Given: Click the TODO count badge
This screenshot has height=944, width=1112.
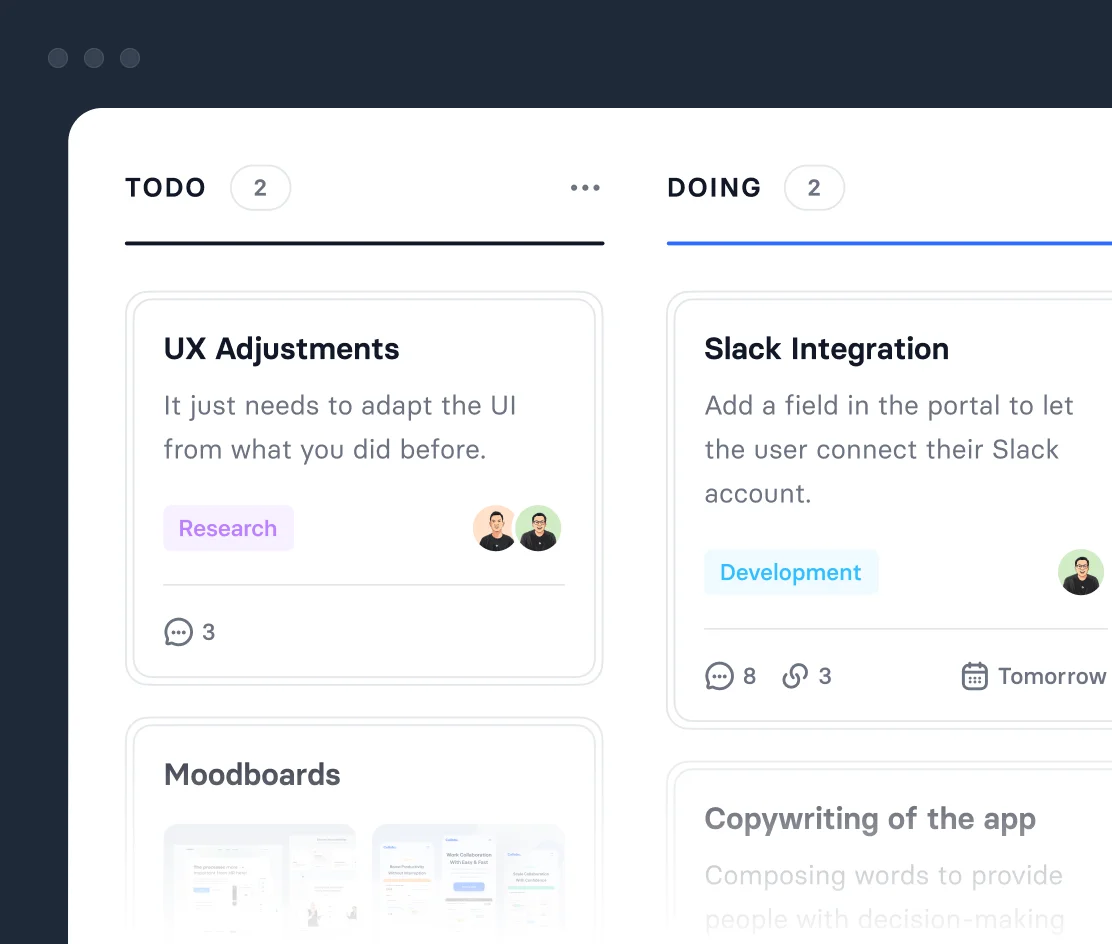Looking at the screenshot, I should tap(260, 188).
